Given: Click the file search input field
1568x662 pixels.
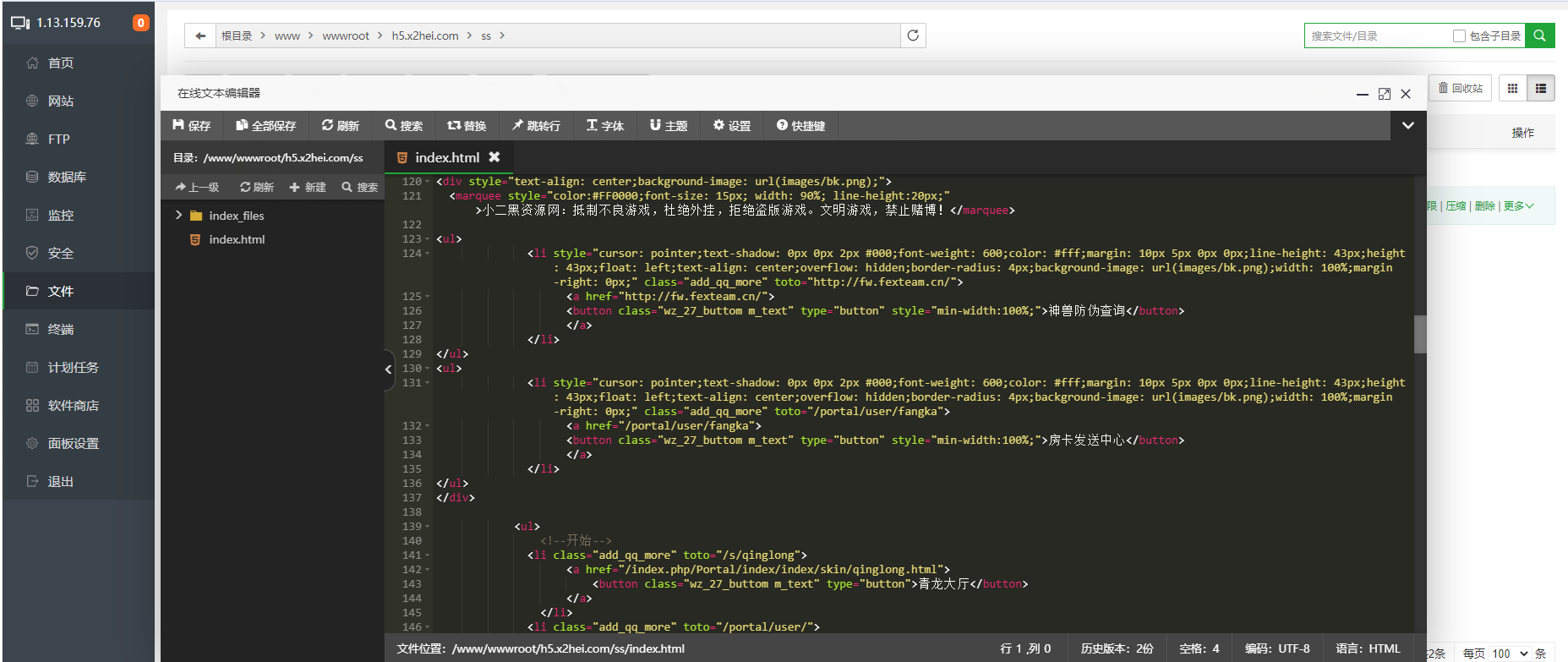Looking at the screenshot, I should pyautogui.click(x=1376, y=36).
